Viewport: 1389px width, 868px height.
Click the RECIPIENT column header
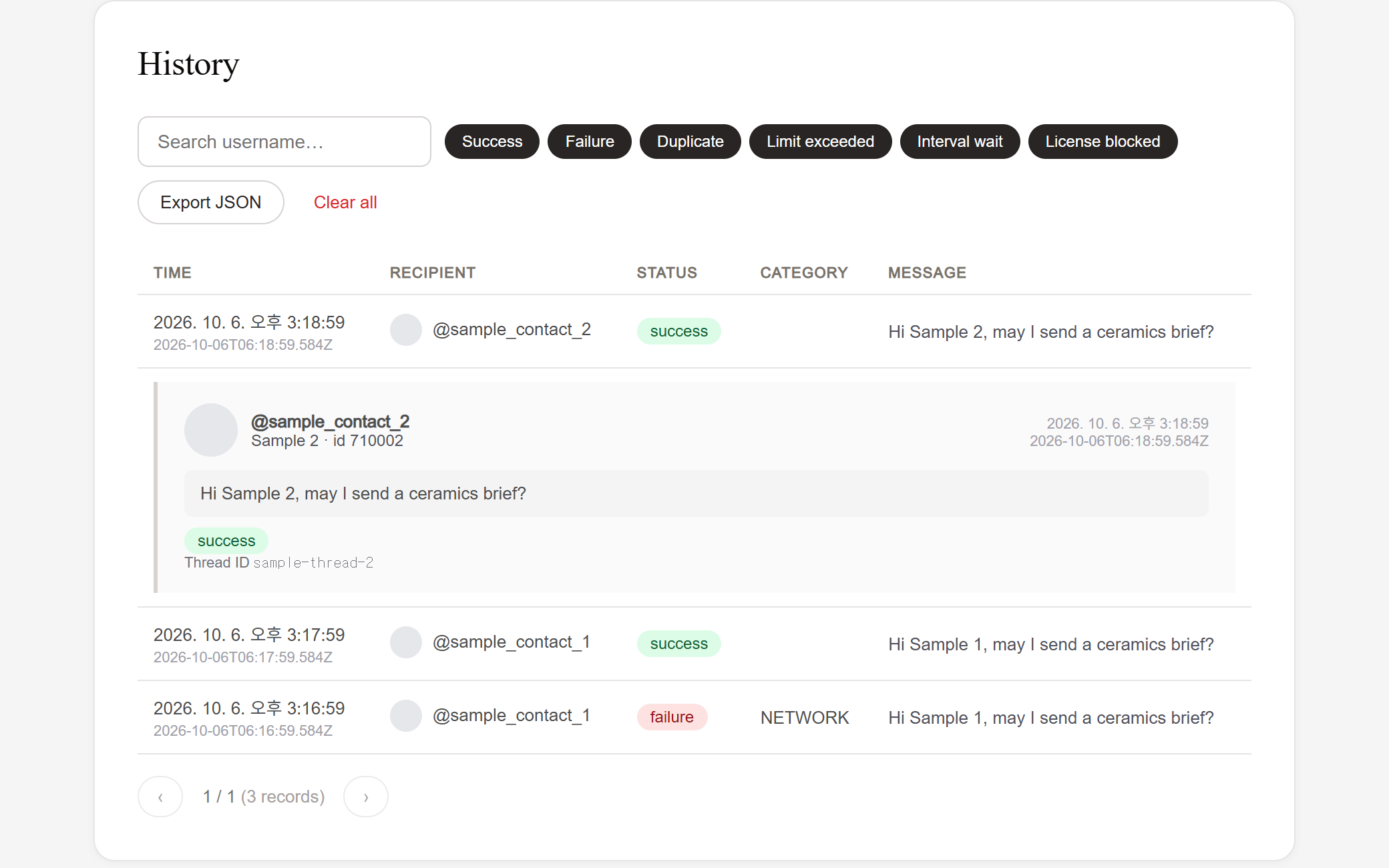coord(433,272)
